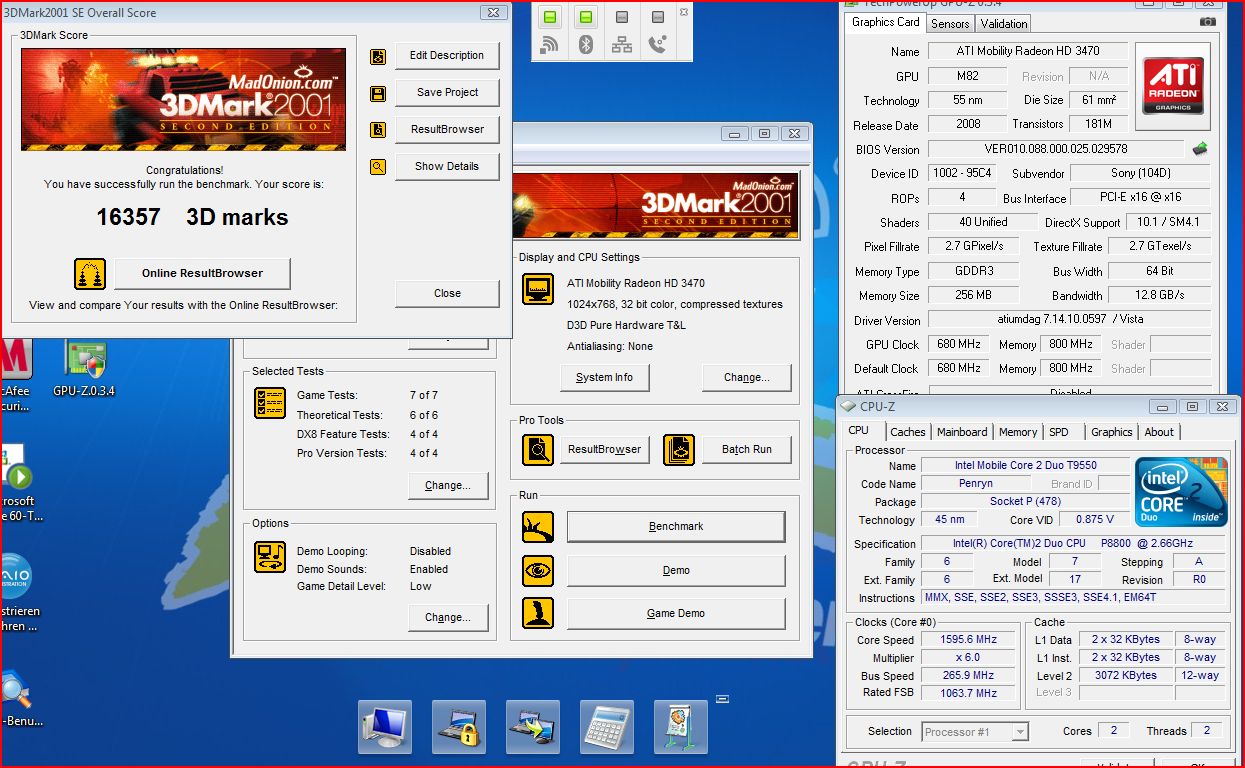
Task: Click Change in Display and CPU Settings
Action: 747,377
